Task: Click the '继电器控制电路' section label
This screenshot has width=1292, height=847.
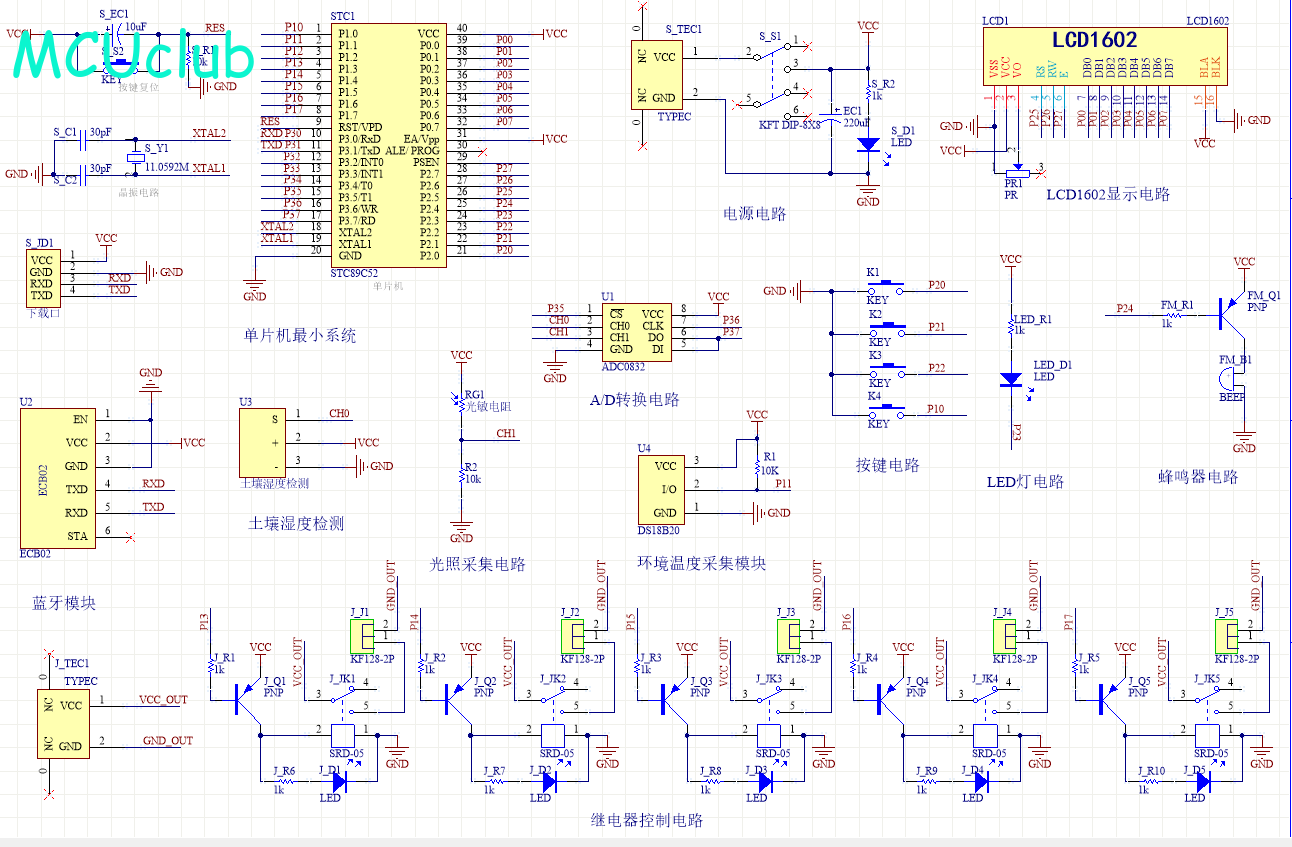Action: pyautogui.click(x=647, y=820)
